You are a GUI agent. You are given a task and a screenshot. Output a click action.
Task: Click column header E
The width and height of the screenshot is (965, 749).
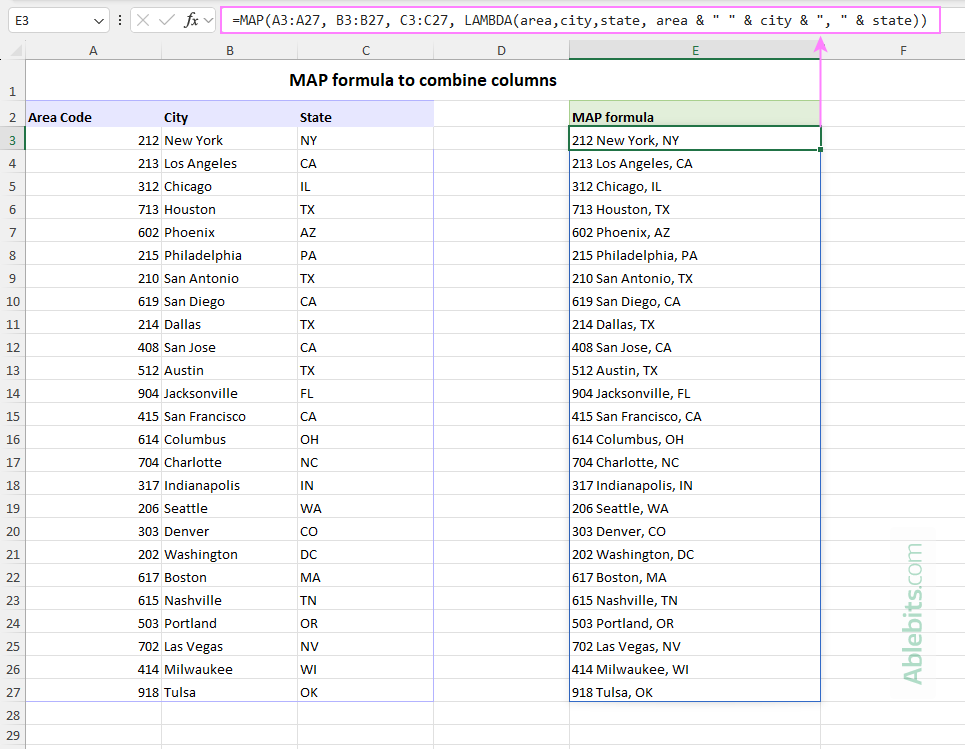(x=695, y=49)
